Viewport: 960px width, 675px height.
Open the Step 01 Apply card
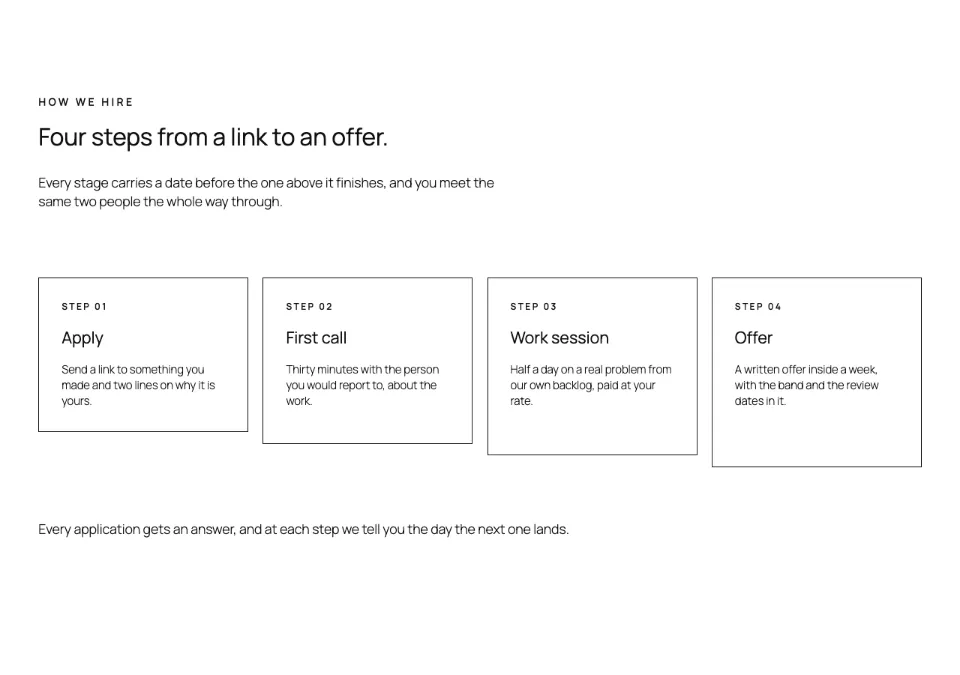click(x=143, y=355)
